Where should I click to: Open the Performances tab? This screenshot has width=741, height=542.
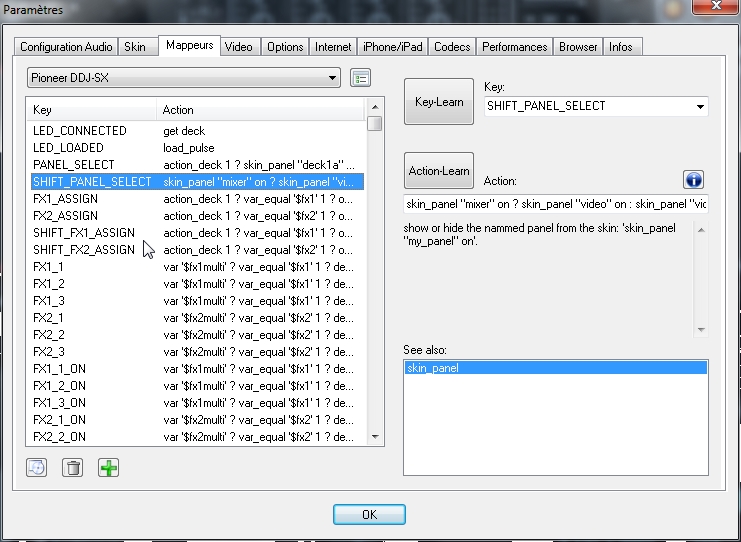pos(515,47)
